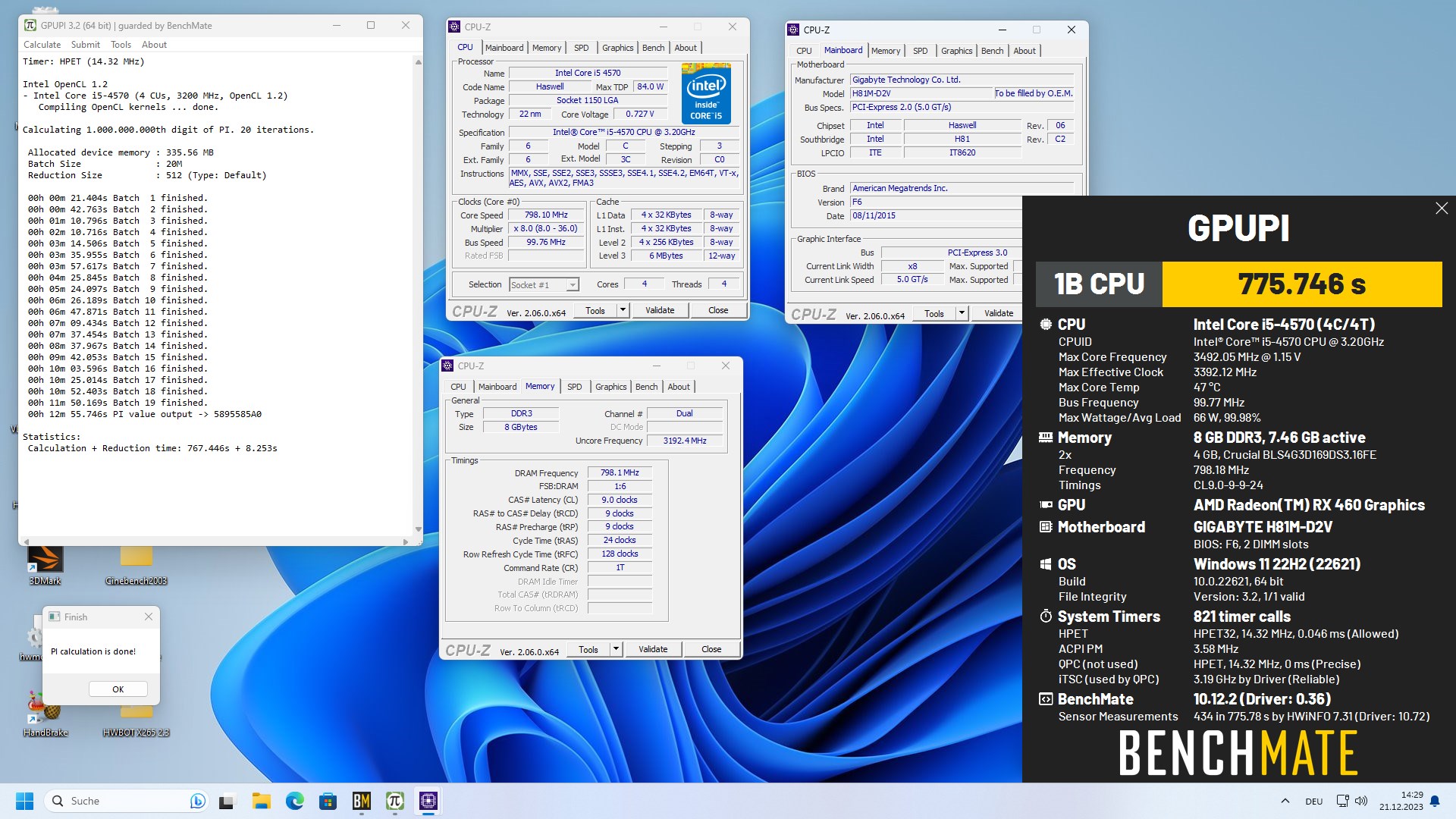This screenshot has height=819, width=1456.
Task: Click the BIOS Date 08/11/2015 field
Action: [x=936, y=215]
